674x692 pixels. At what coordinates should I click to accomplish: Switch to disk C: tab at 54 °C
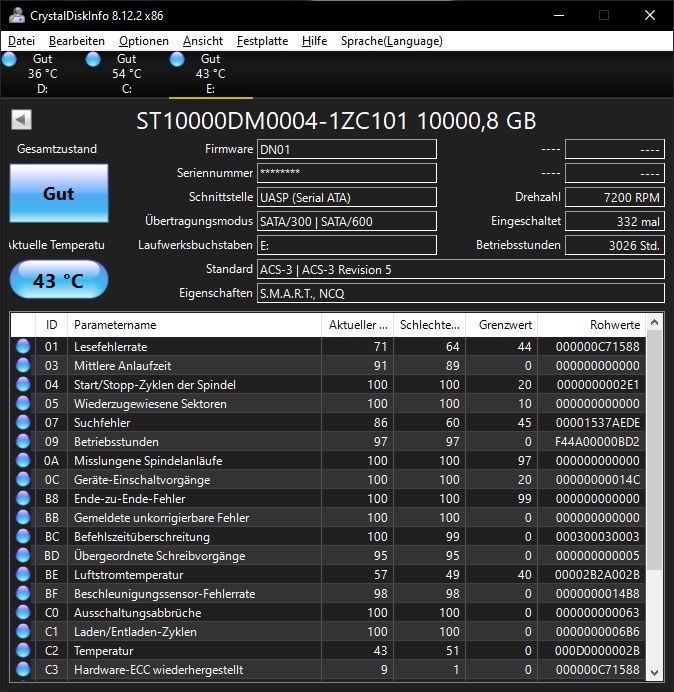(x=127, y=74)
